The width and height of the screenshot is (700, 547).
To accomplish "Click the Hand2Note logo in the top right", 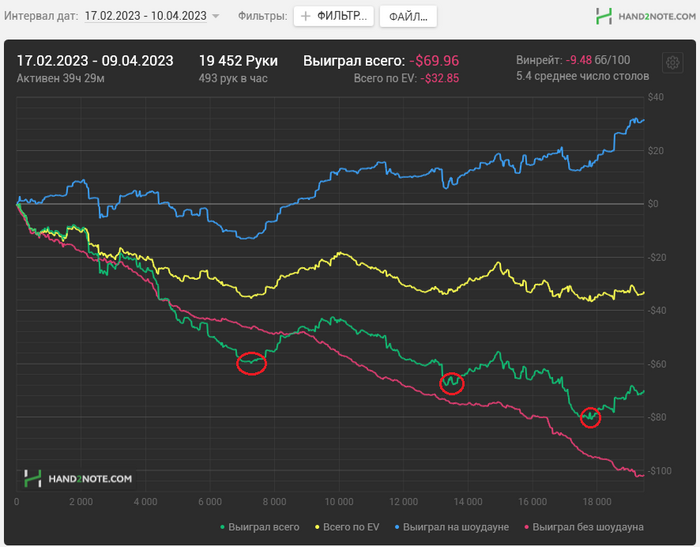I will [646, 17].
